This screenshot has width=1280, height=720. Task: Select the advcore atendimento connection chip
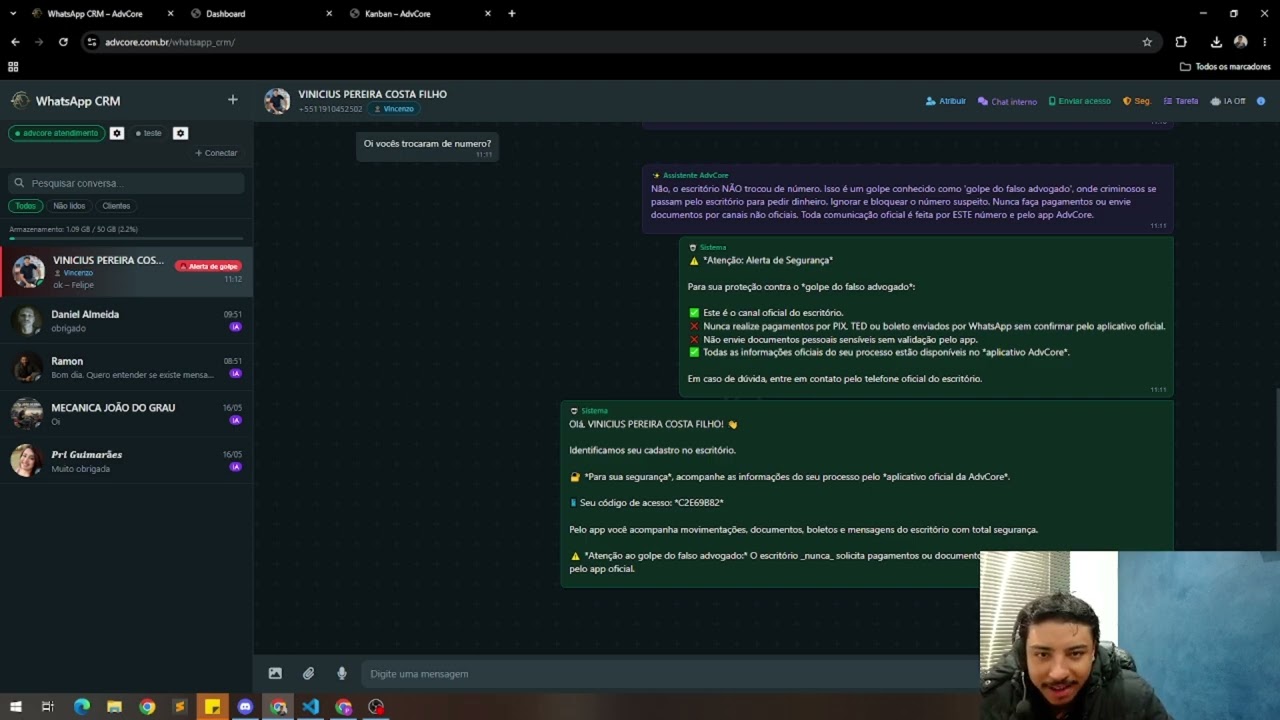pyautogui.click(x=56, y=133)
